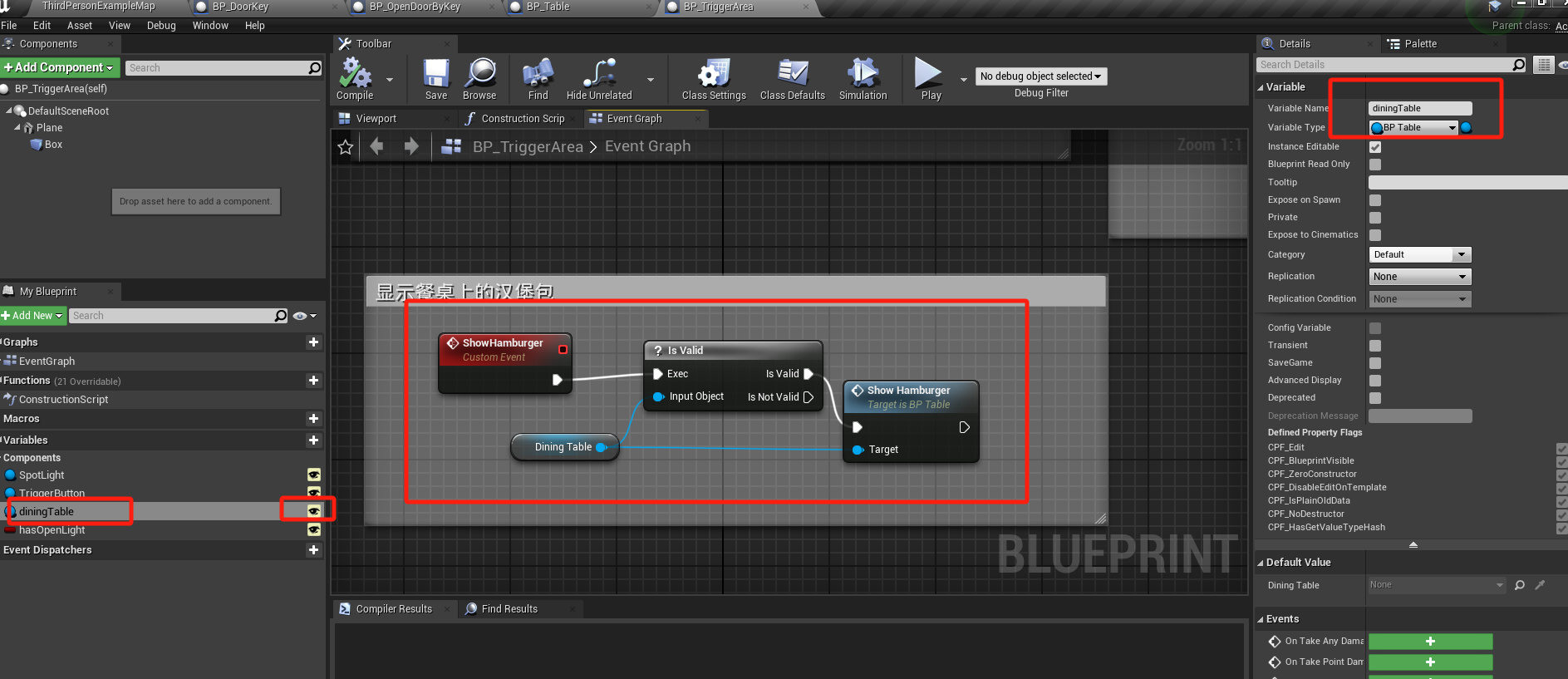Enable the Blueprint Read Only checkbox

(1375, 165)
